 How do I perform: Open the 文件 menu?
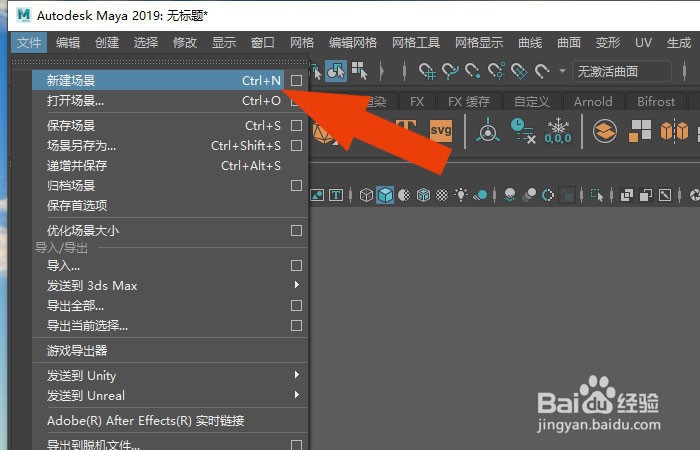[x=29, y=43]
